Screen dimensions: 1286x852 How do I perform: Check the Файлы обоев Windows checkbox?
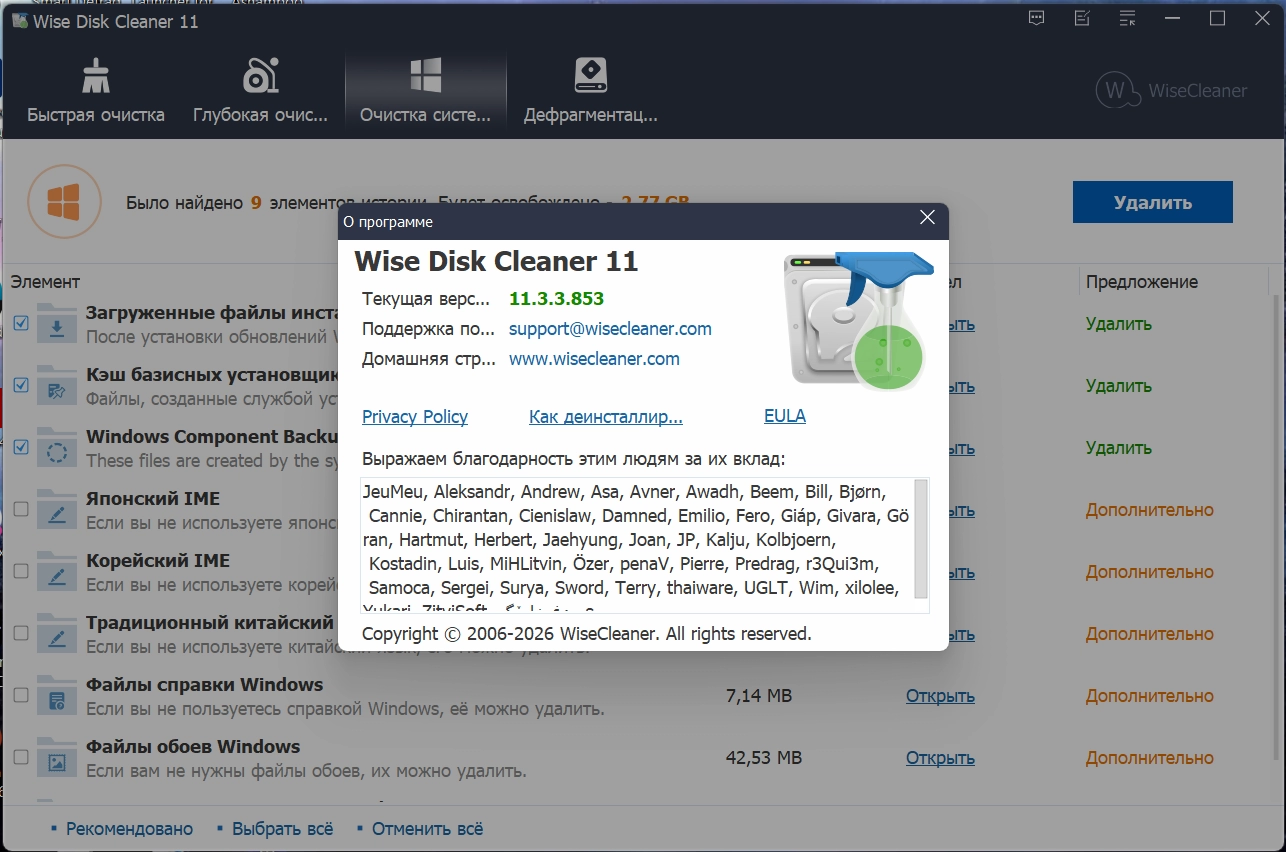(x=21, y=757)
